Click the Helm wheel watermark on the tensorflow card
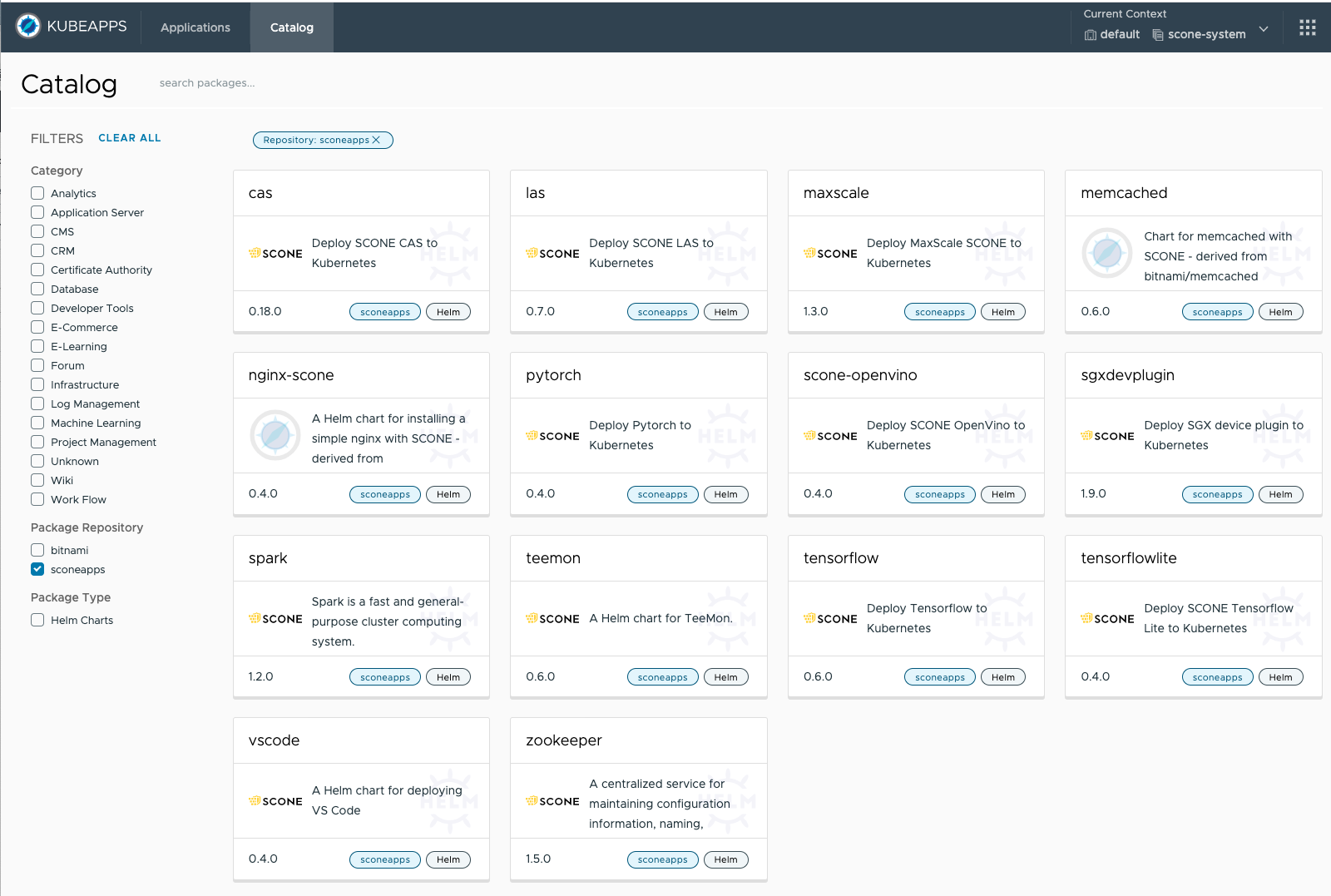 pos(1005,618)
